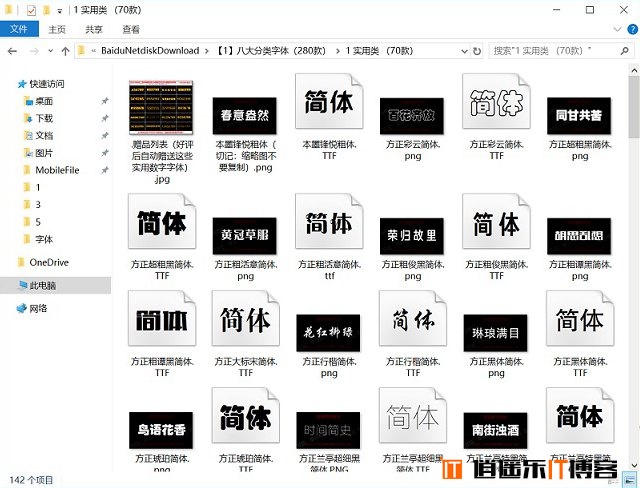Click 【1】八大分类字体 (280款) breadcrumb
The height and width of the screenshot is (488, 640).
pyautogui.click(x=272, y=51)
